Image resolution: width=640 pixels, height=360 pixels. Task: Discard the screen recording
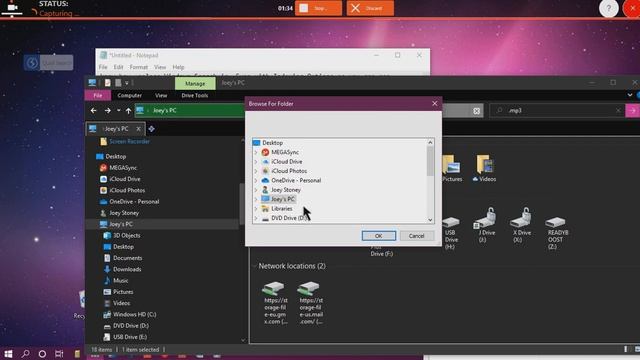370,8
